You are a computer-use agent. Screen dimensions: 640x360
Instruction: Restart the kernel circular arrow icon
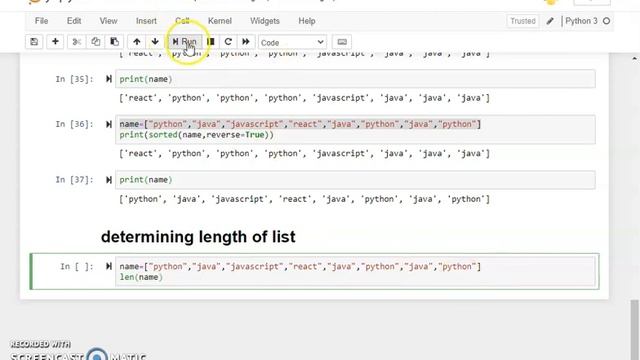[x=228, y=42]
